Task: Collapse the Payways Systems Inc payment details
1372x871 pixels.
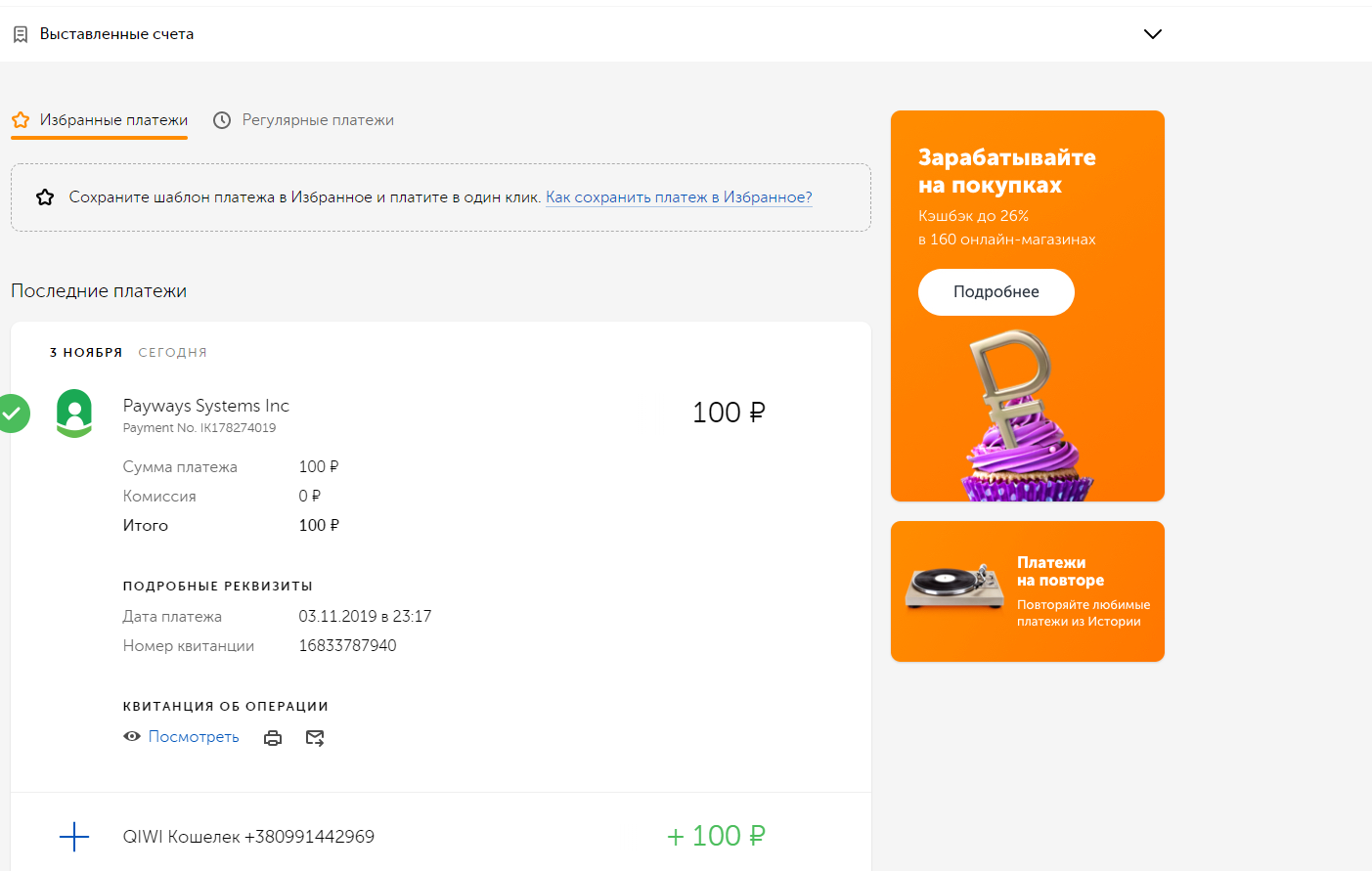Action: (x=205, y=406)
